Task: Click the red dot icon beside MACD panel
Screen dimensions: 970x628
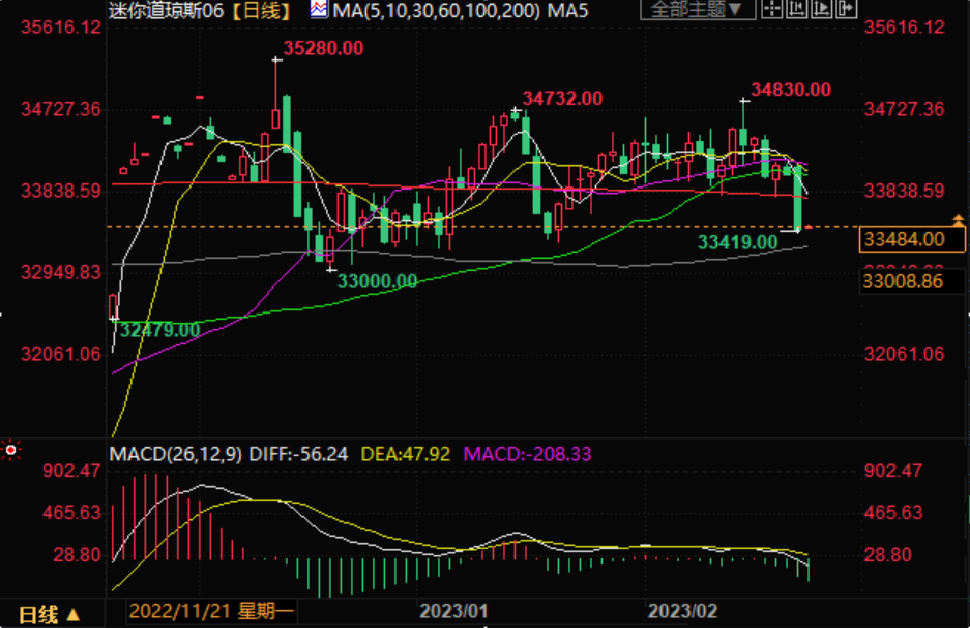Action: pos(11,451)
